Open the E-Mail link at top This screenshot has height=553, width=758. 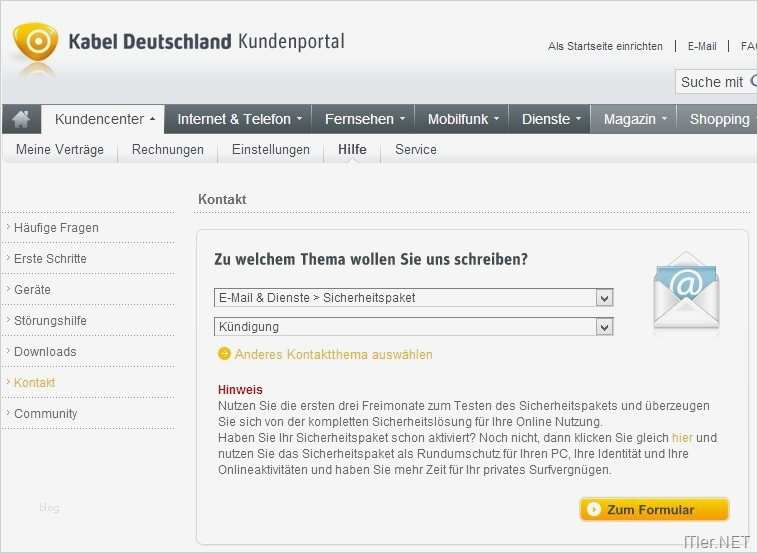click(x=702, y=46)
